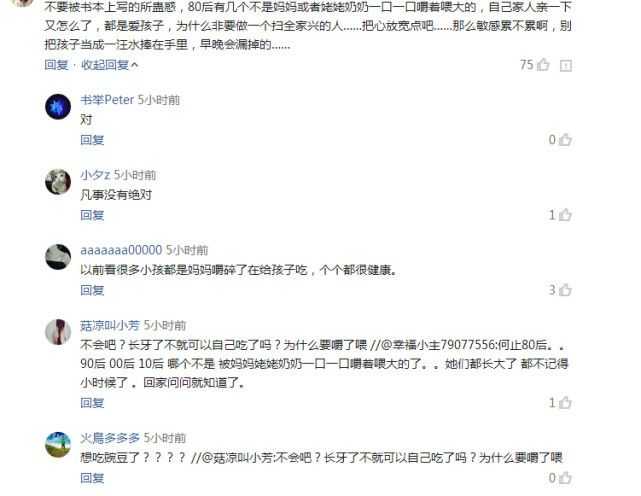Open aaaaaaa00000's avatar

click(x=58, y=257)
